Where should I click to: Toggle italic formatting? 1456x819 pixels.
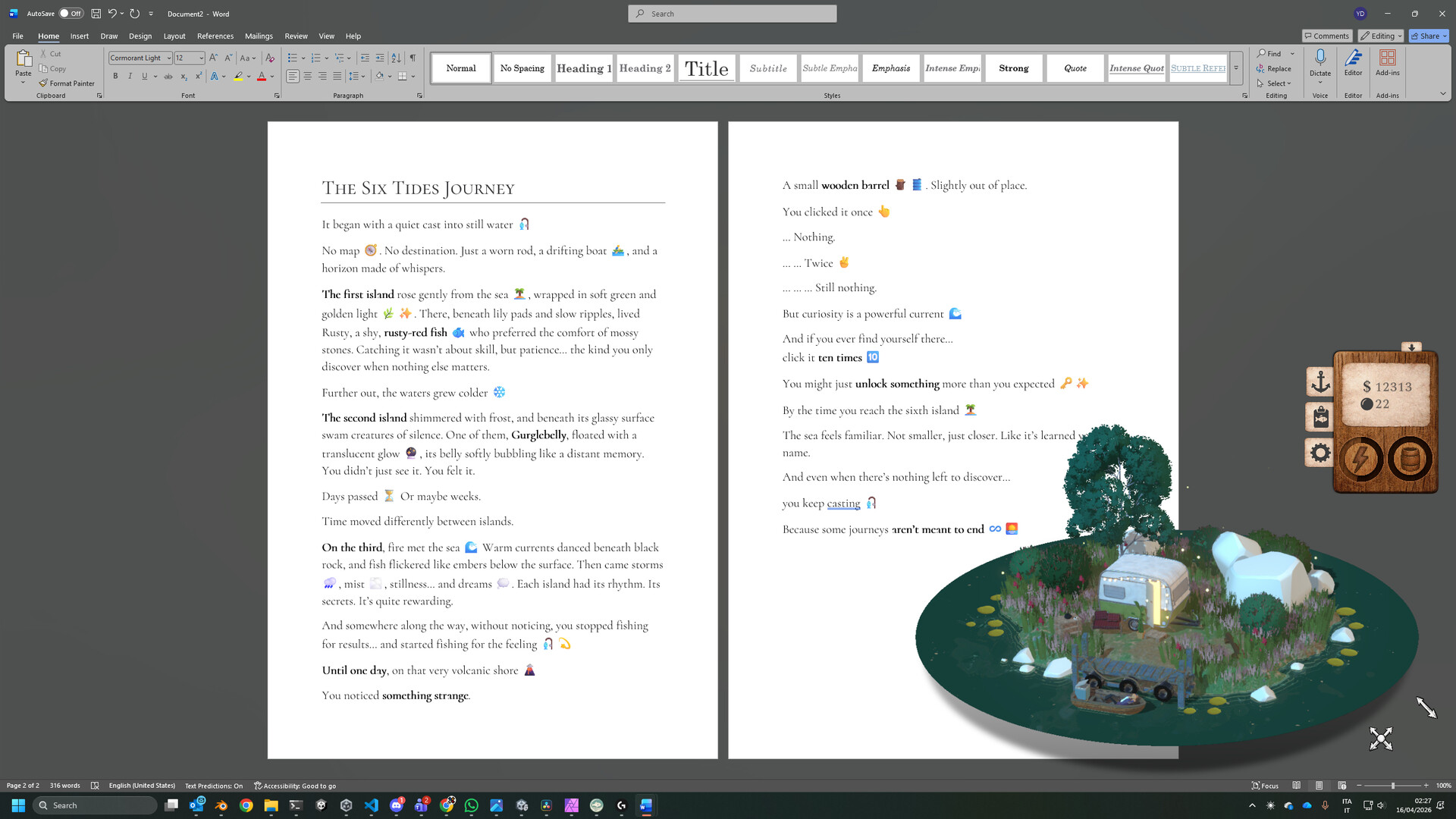tap(130, 76)
